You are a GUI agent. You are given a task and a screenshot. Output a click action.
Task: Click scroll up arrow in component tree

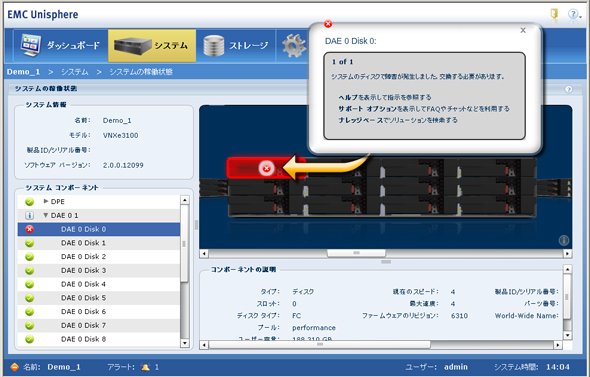click(184, 200)
